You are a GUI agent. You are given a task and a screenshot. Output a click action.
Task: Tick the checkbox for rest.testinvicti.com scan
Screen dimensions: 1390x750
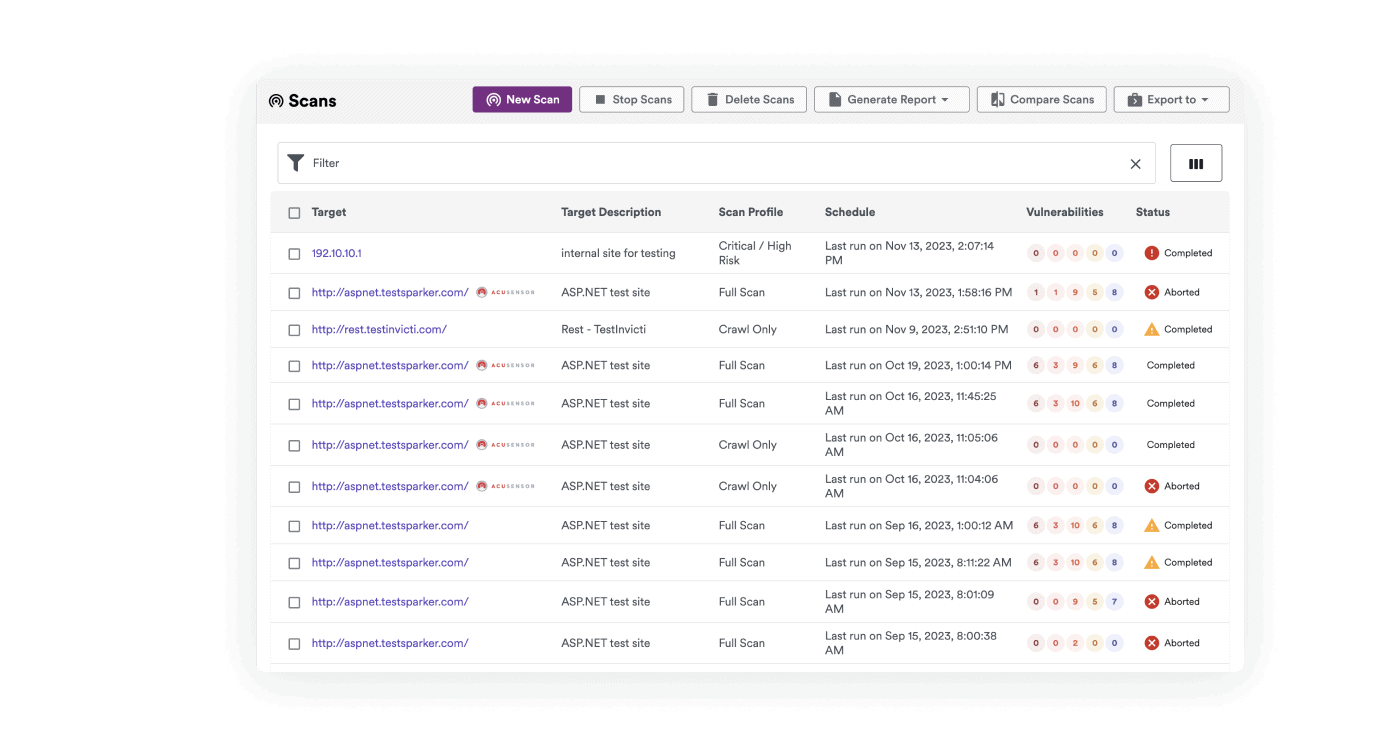click(x=294, y=330)
